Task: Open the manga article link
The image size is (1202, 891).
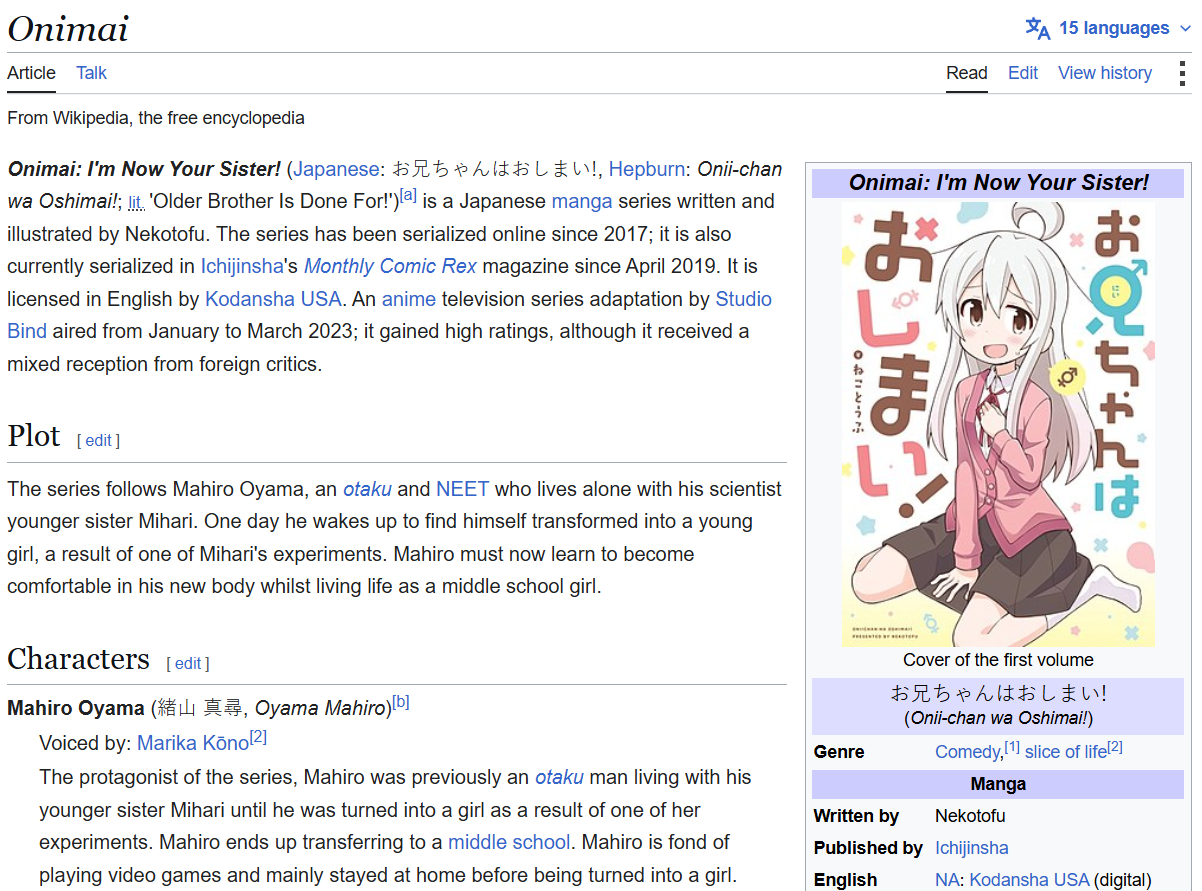Action: click(582, 201)
